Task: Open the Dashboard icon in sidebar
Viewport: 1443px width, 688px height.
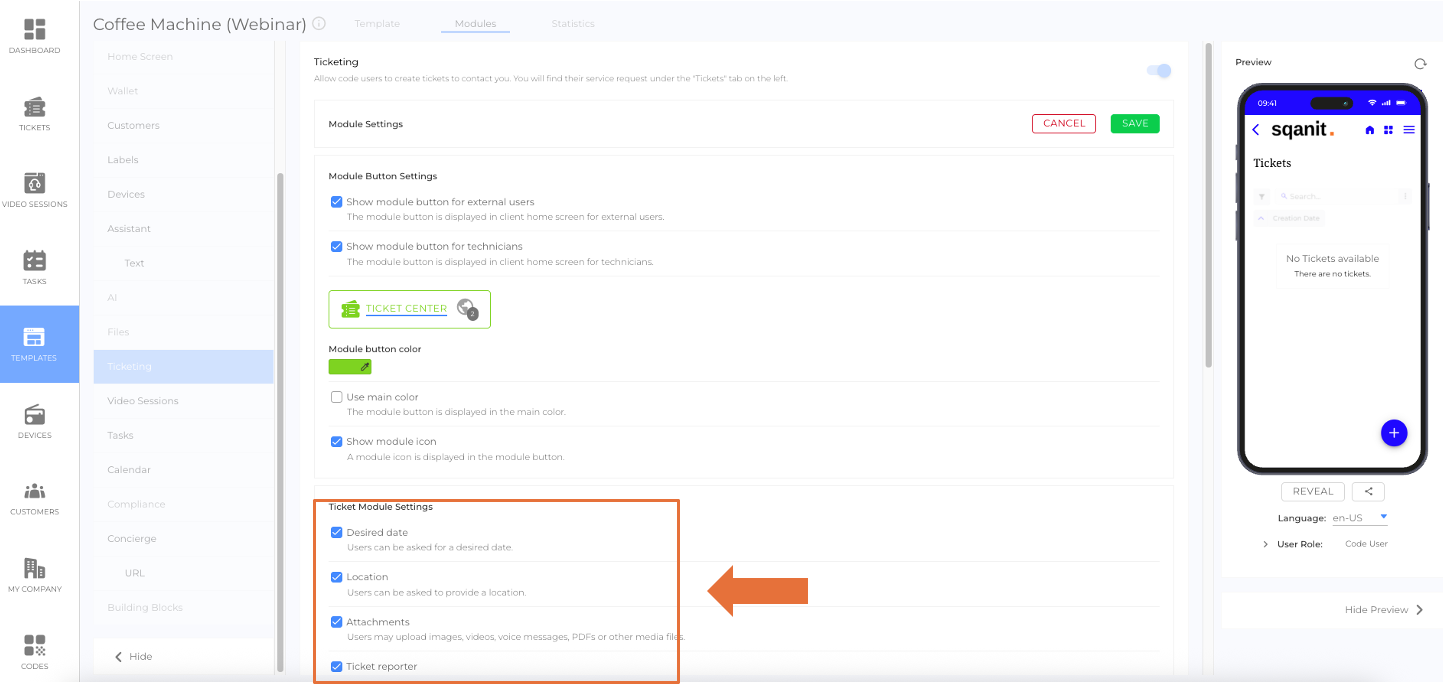Action: [35, 31]
